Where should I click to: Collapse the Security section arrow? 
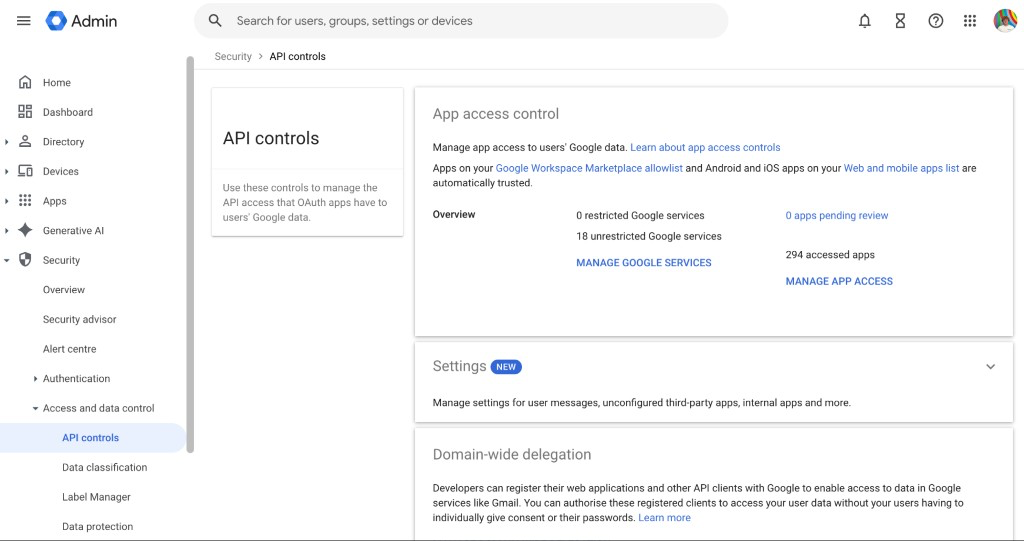tap(7, 260)
